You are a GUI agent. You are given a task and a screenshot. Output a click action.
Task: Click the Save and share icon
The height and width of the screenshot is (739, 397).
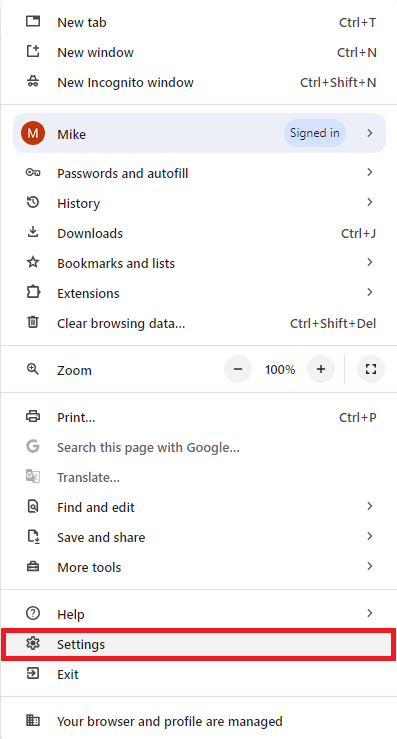(33, 537)
